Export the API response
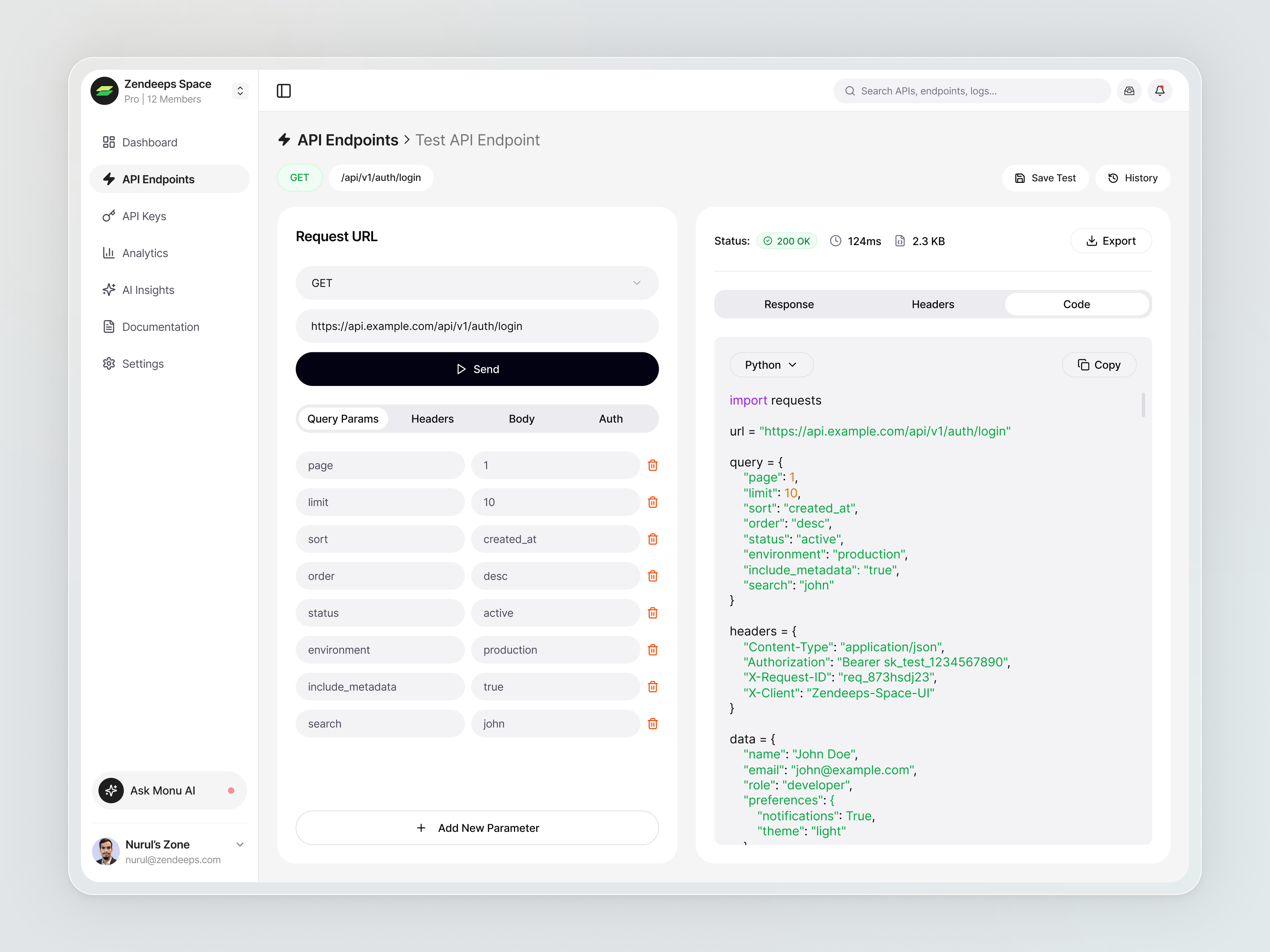Image resolution: width=1270 pixels, height=952 pixels. click(1110, 240)
